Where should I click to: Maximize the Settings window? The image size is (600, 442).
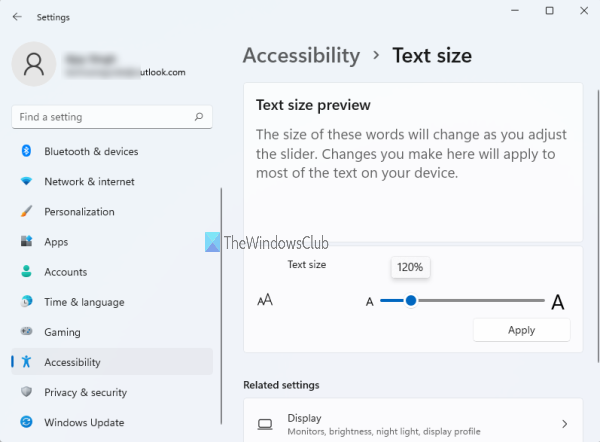click(x=549, y=10)
